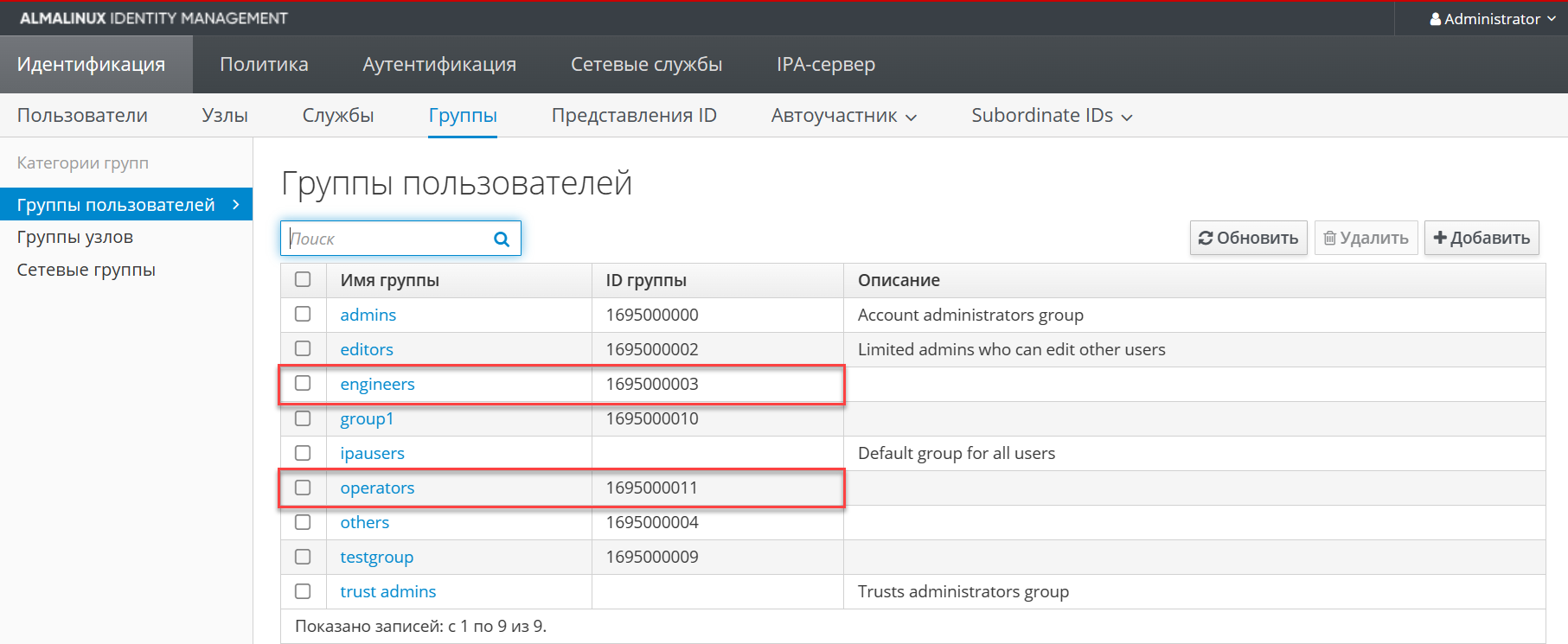1568x644 pixels.
Task: Switch to the Службы subtab
Action: coord(338,115)
